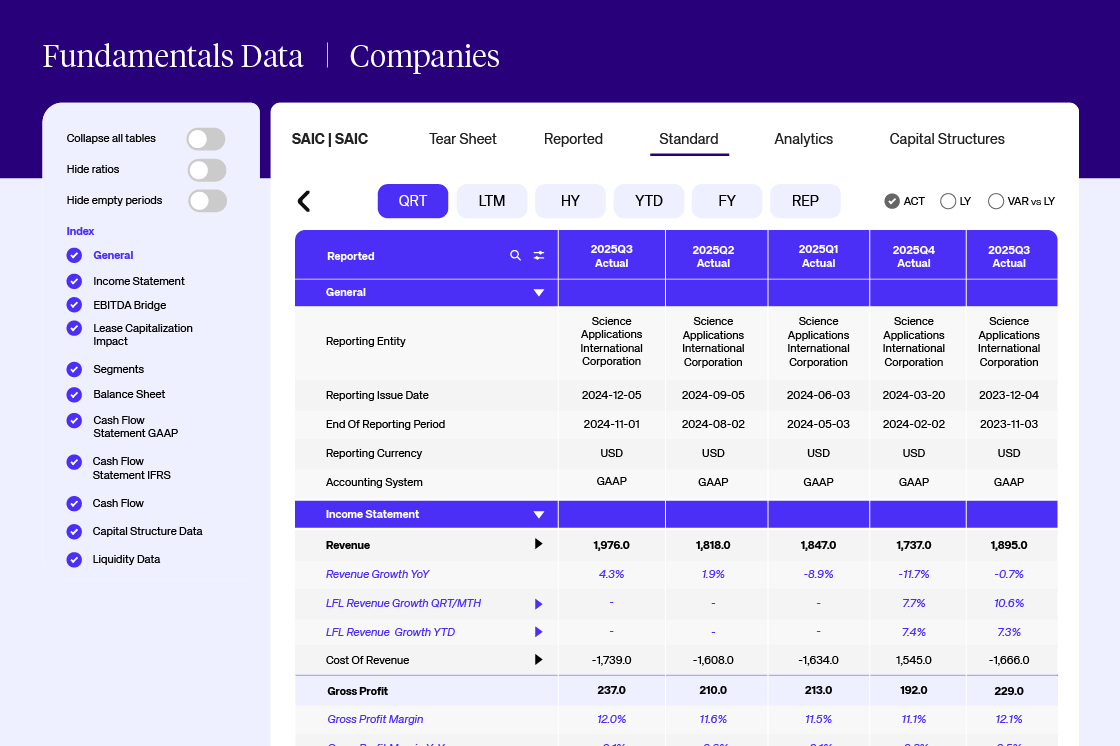The image size is (1120, 746).
Task: Click the Balance Sheet check icon
Action: pos(74,394)
